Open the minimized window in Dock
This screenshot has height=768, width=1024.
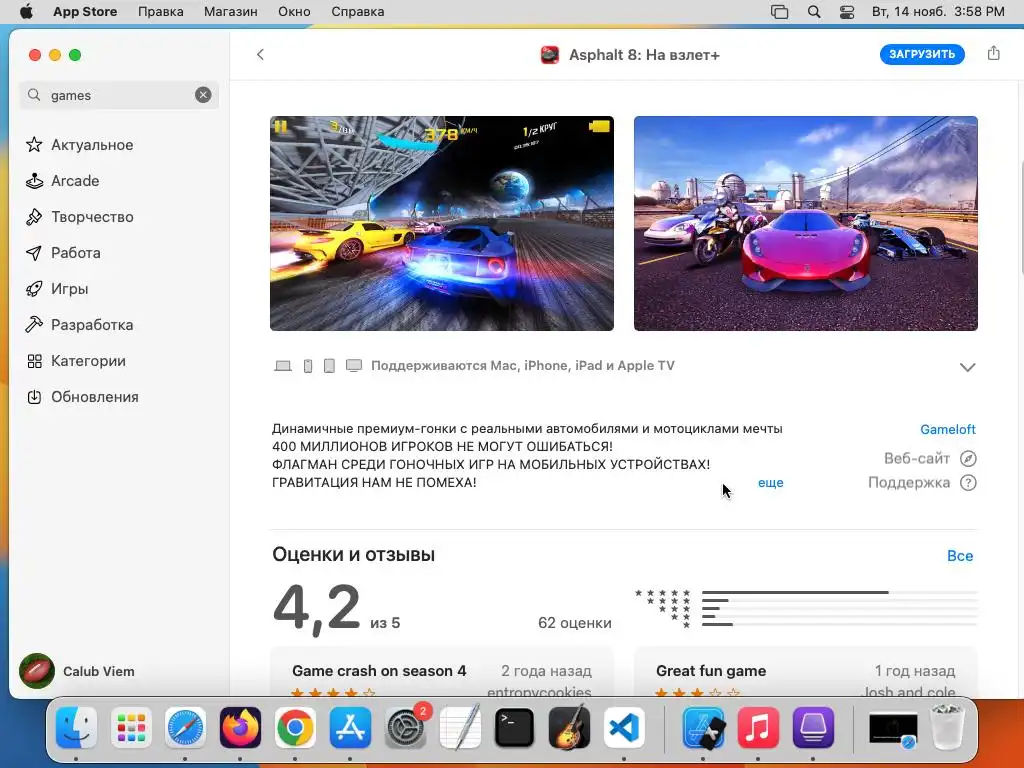[x=893, y=729]
